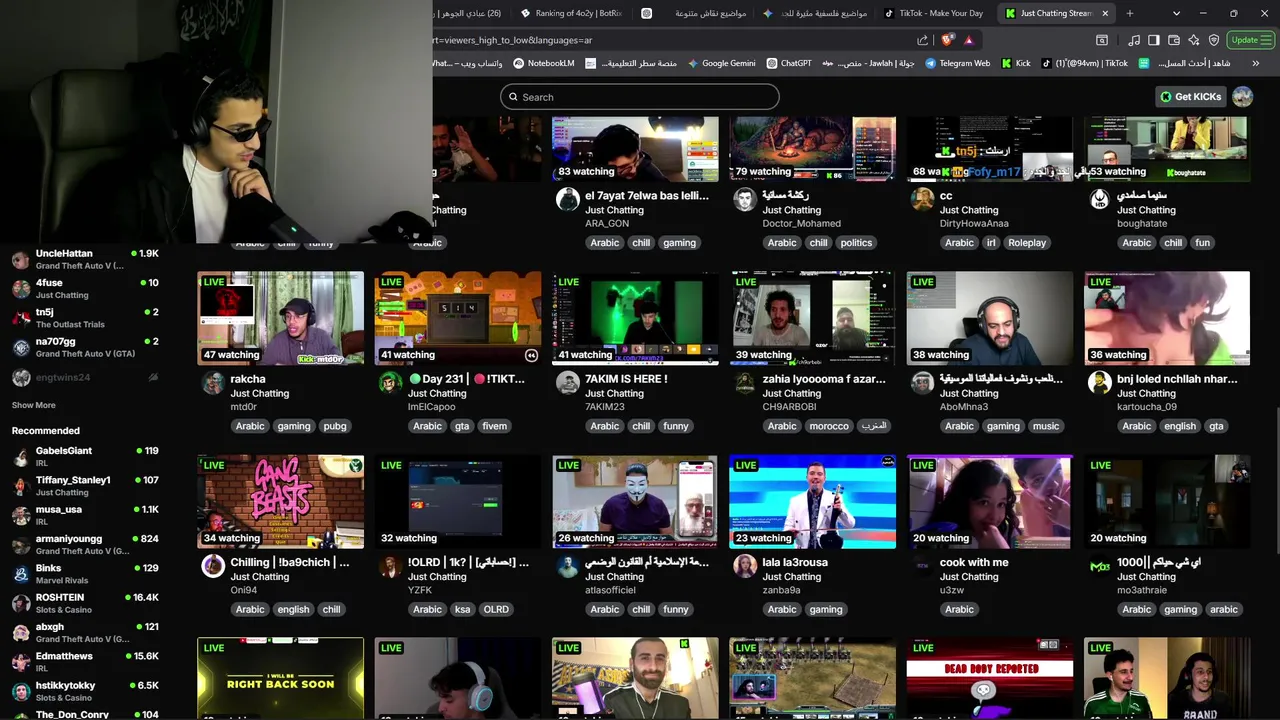Click the OLRD tag under YZFK stream
The image size is (1280, 720).
tap(496, 609)
